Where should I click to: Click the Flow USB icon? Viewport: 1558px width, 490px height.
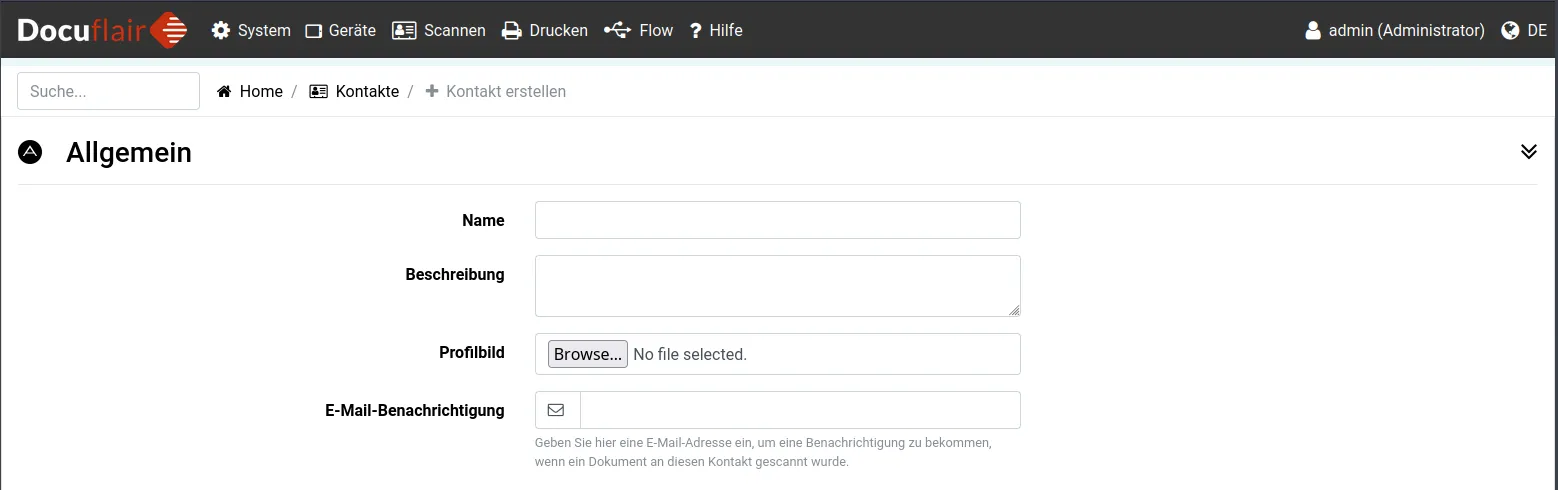click(x=617, y=30)
